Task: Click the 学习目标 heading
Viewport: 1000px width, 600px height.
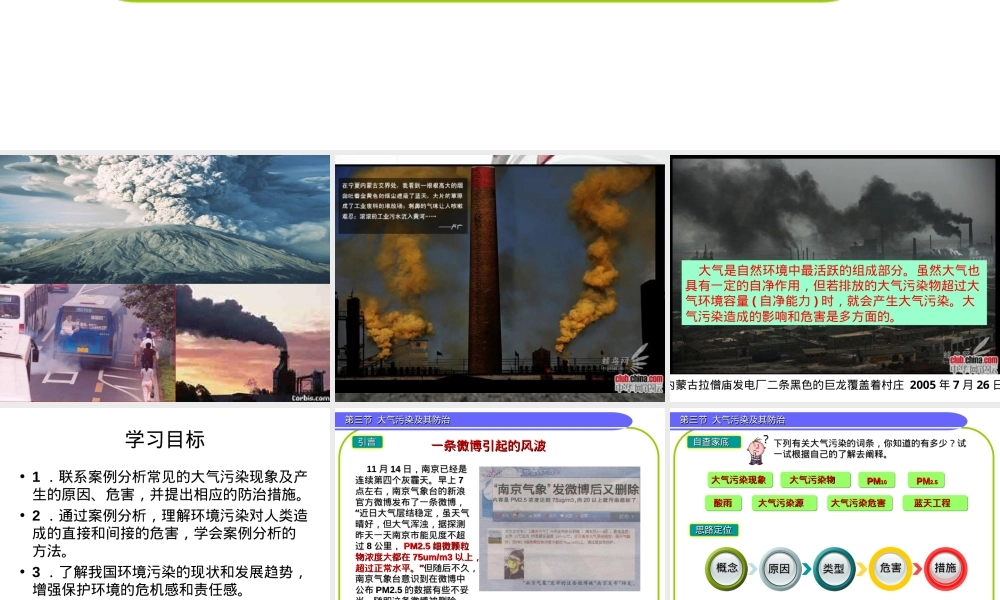Action: tap(165, 439)
